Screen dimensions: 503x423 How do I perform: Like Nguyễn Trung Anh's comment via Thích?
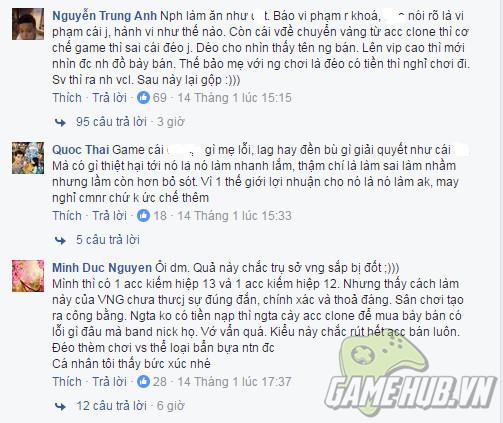click(67, 98)
